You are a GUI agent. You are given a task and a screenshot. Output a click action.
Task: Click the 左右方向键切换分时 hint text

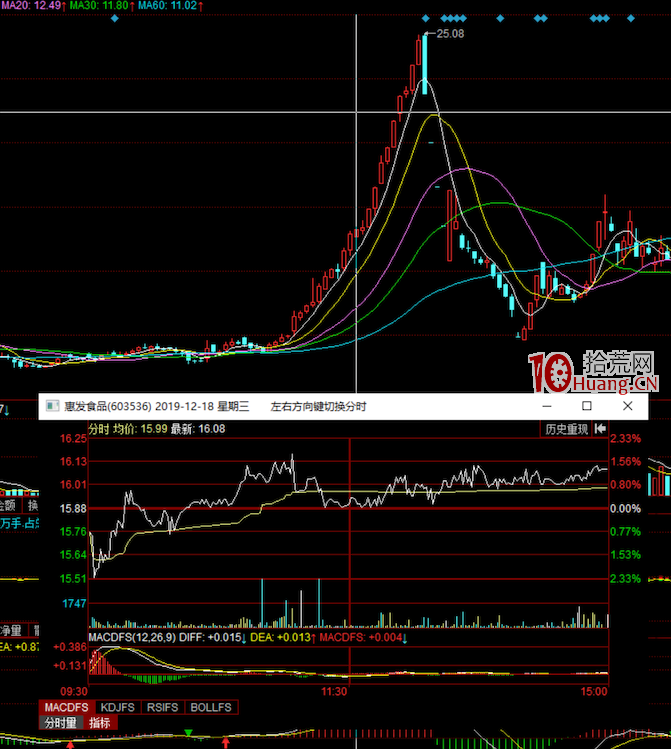(318, 407)
